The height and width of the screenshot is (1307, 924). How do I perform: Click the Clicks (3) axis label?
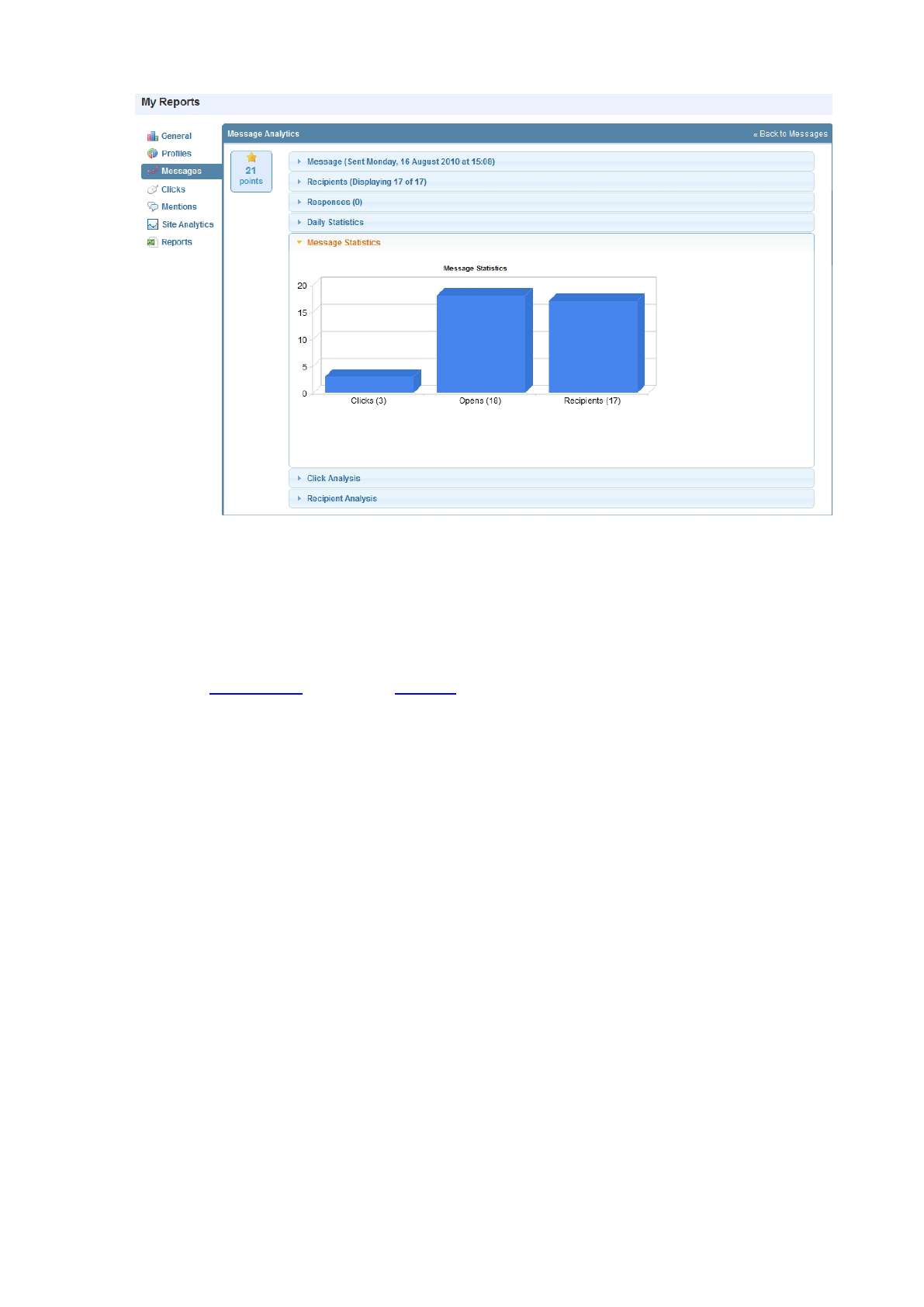(x=369, y=401)
